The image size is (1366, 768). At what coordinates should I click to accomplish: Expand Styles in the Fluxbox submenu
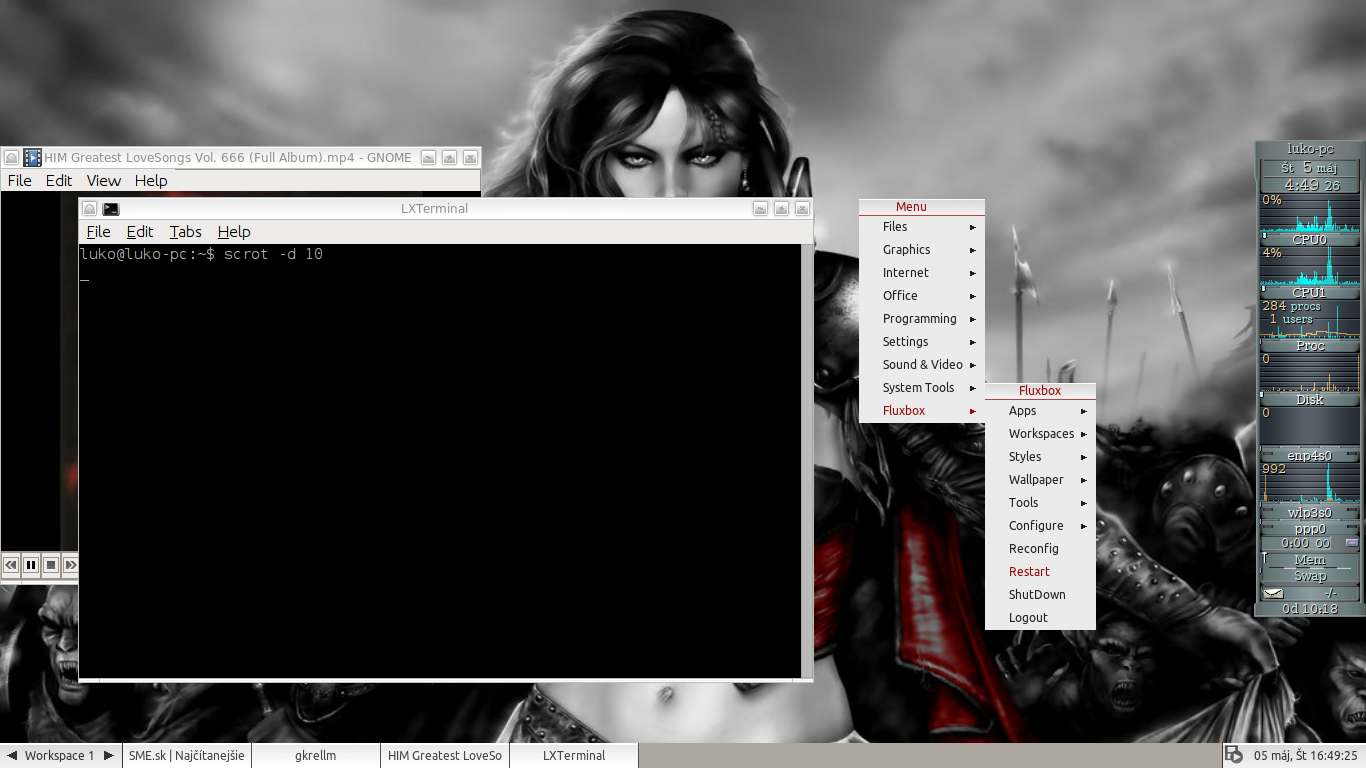1040,457
